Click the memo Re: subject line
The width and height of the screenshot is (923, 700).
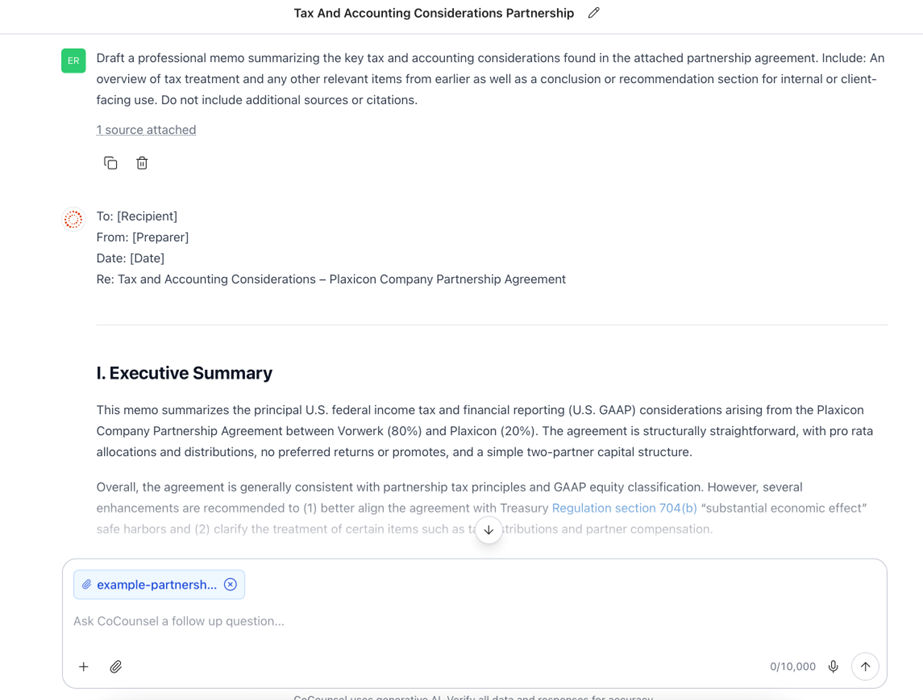pyautogui.click(x=331, y=279)
